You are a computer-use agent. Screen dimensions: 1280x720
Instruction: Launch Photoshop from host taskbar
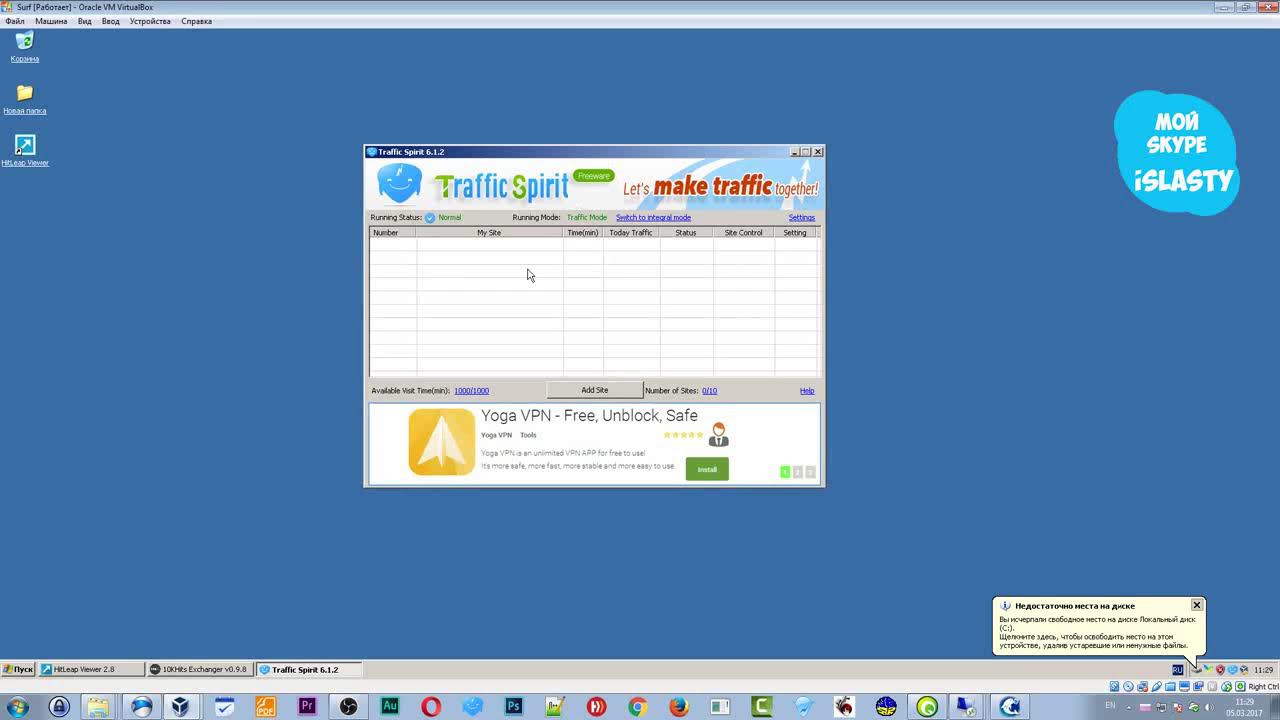pyautogui.click(x=514, y=707)
